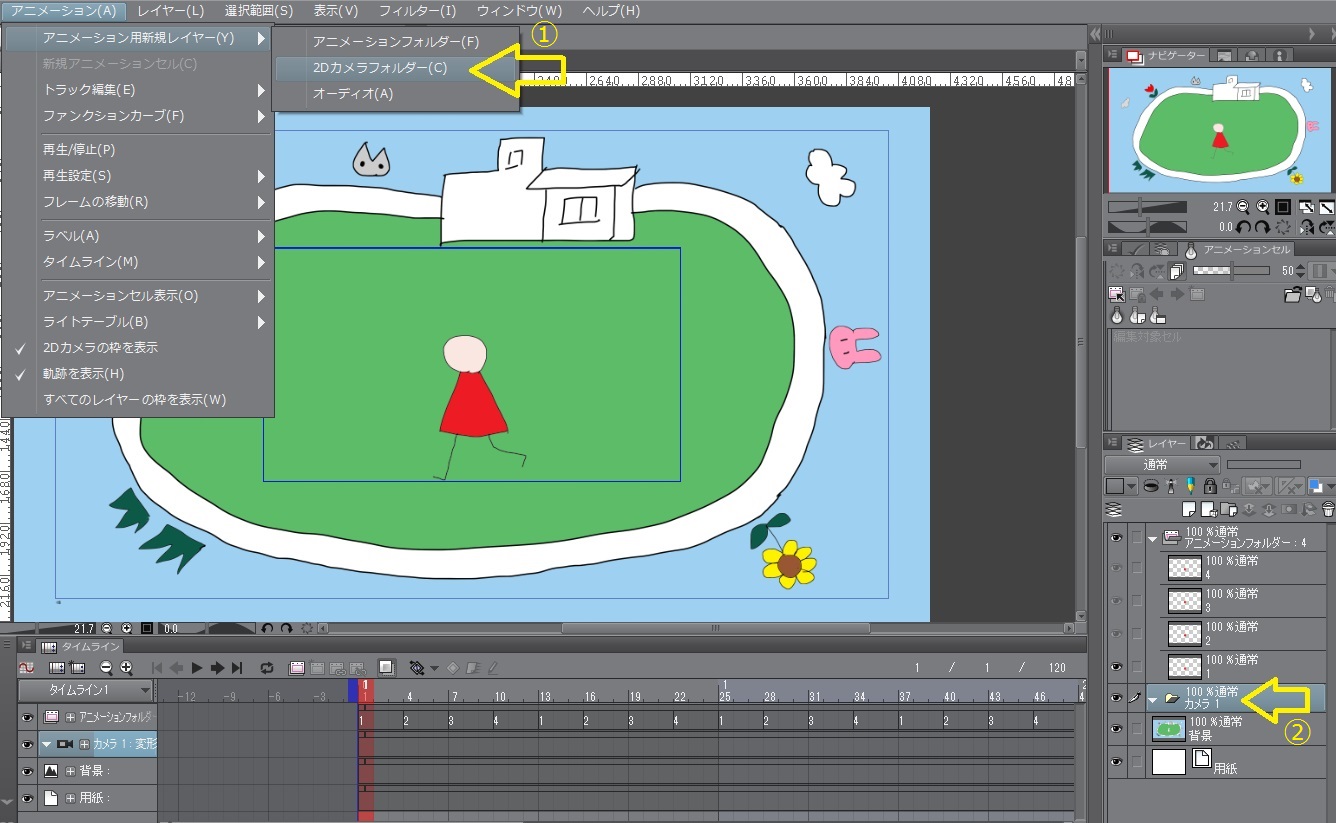
Task: Click the new animation folder icon in timeline
Action: [x=296, y=668]
